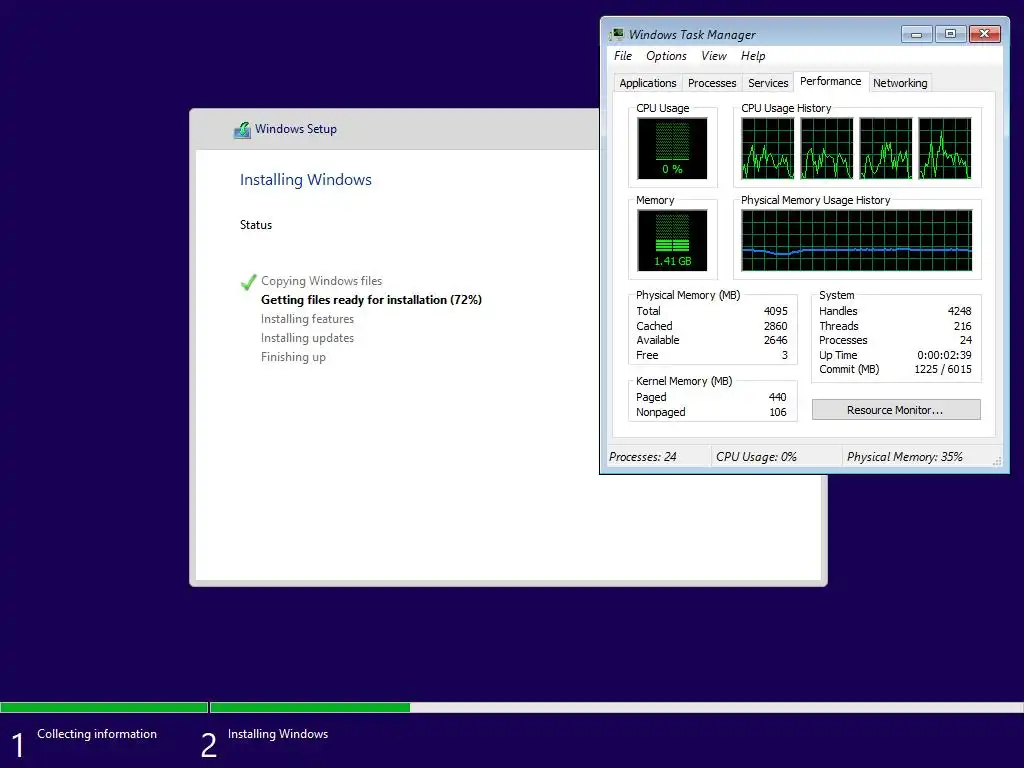Click the fourth CPU Usage History graph

click(945, 148)
